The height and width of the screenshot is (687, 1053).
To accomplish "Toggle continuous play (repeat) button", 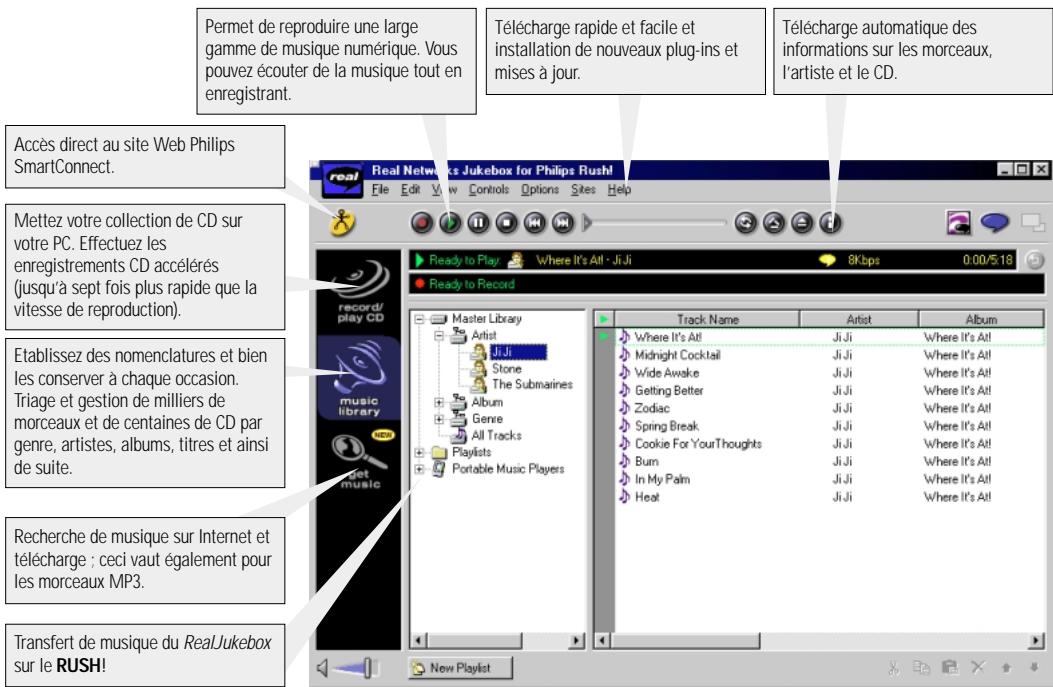I will 745,222.
